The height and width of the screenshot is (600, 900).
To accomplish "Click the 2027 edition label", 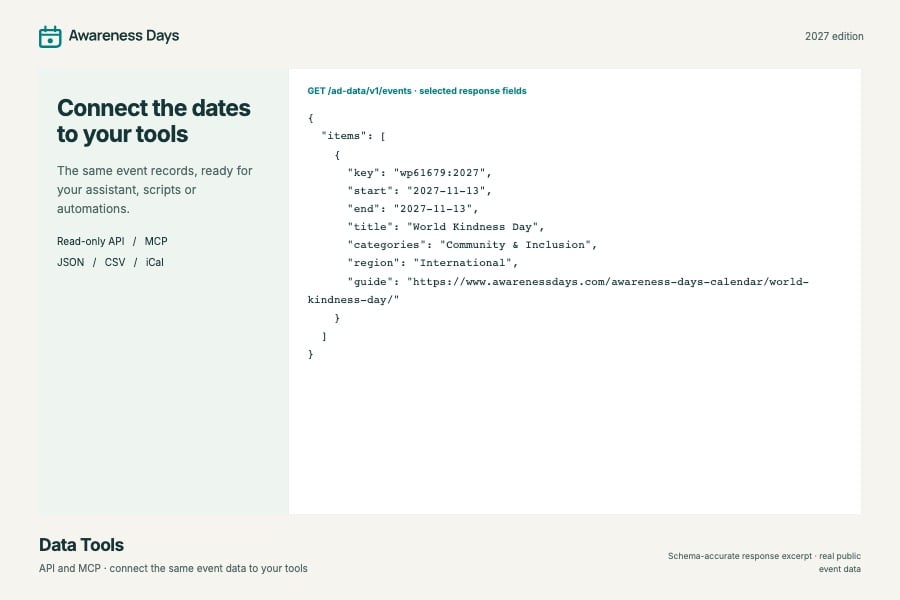I will (x=833, y=36).
